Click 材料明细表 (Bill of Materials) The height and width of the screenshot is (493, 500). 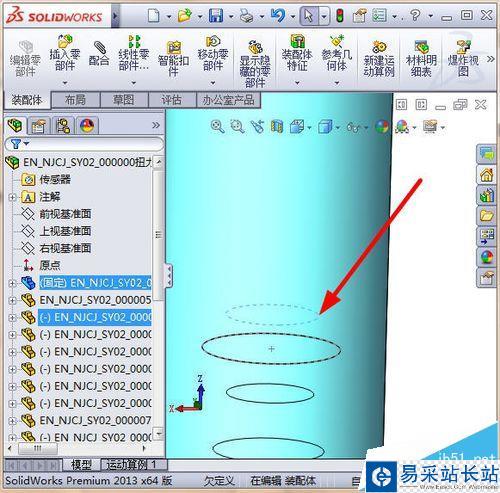tap(421, 58)
